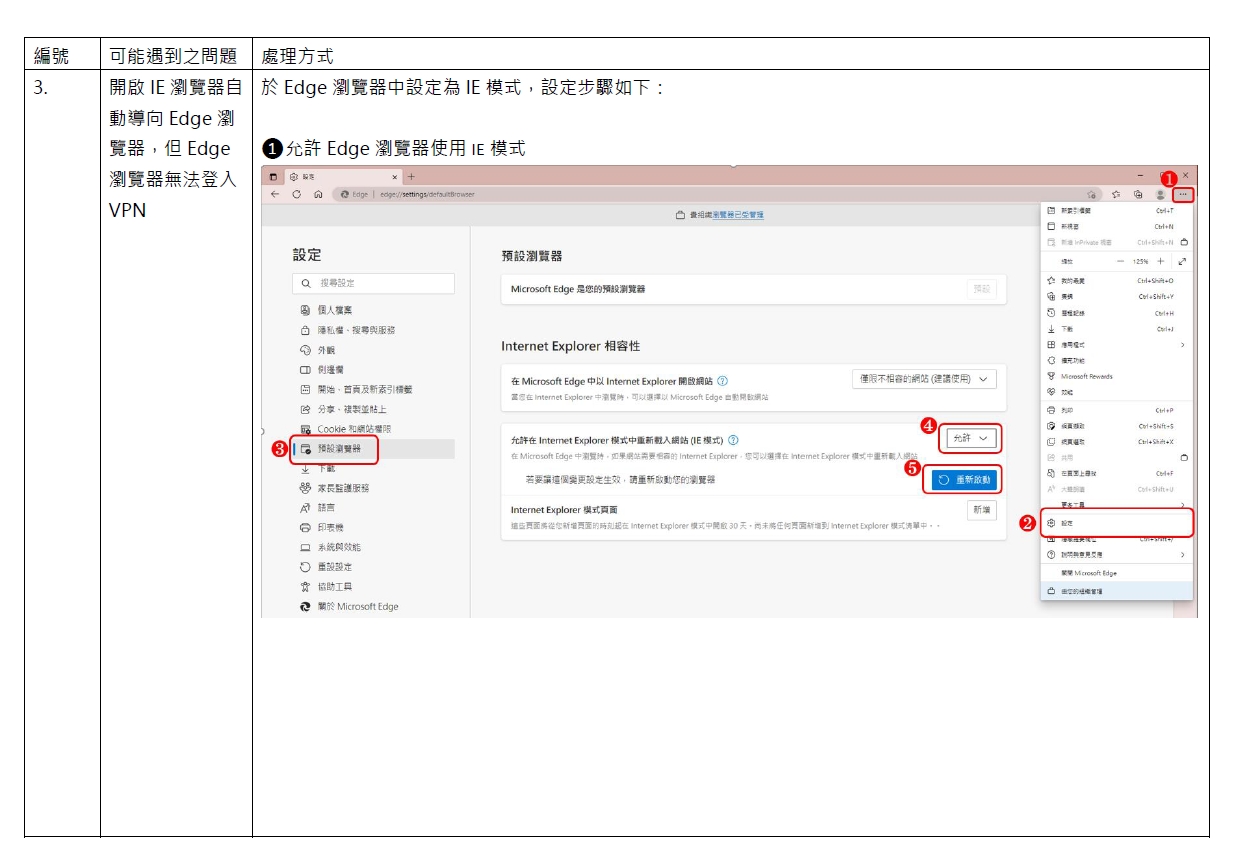Viewport: 1250px width, 866px height.
Task: Click the browser Back arrow
Action: (x=275, y=194)
